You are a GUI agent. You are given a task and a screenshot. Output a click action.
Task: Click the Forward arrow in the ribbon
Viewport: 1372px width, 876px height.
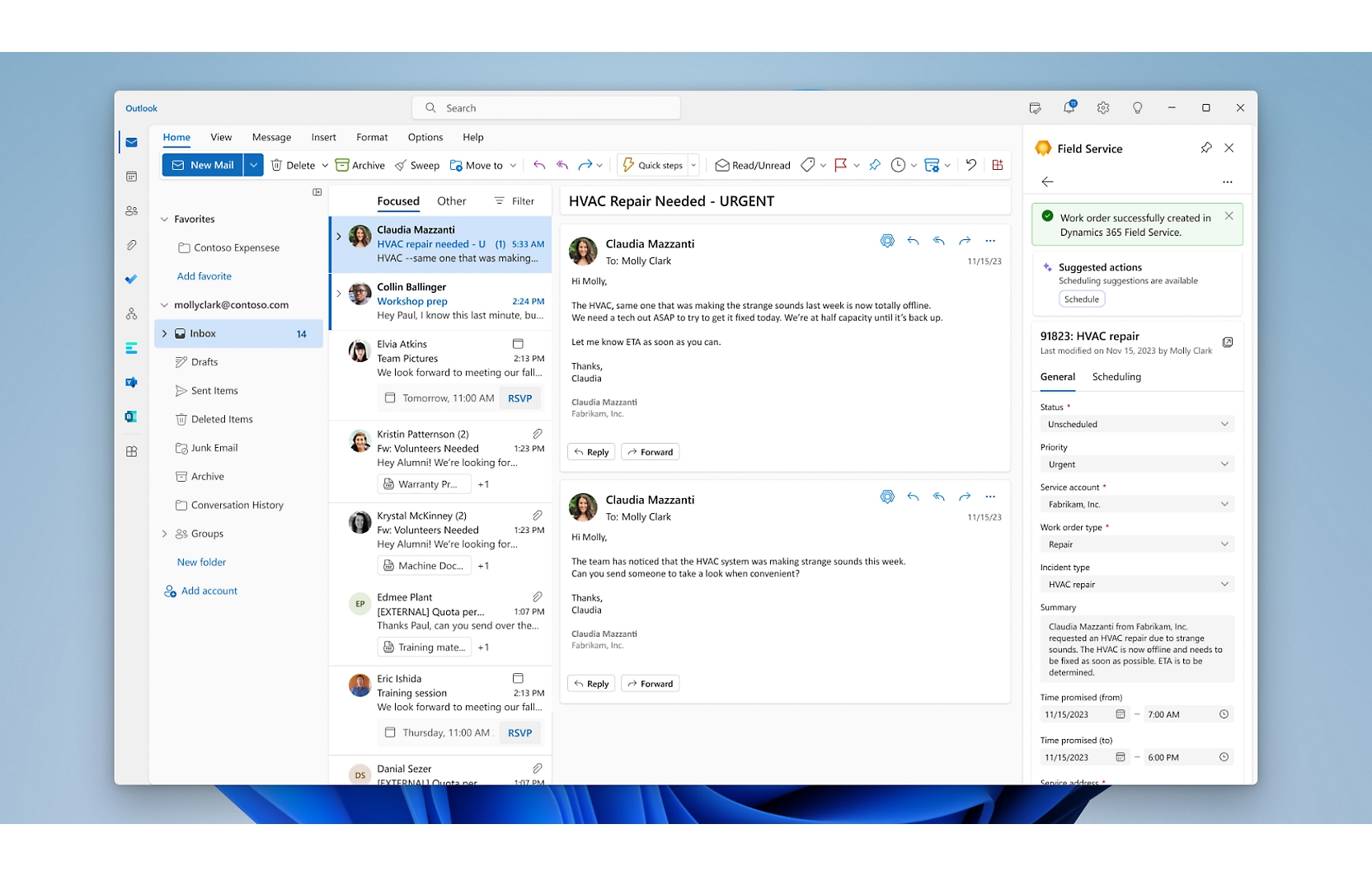(585, 165)
